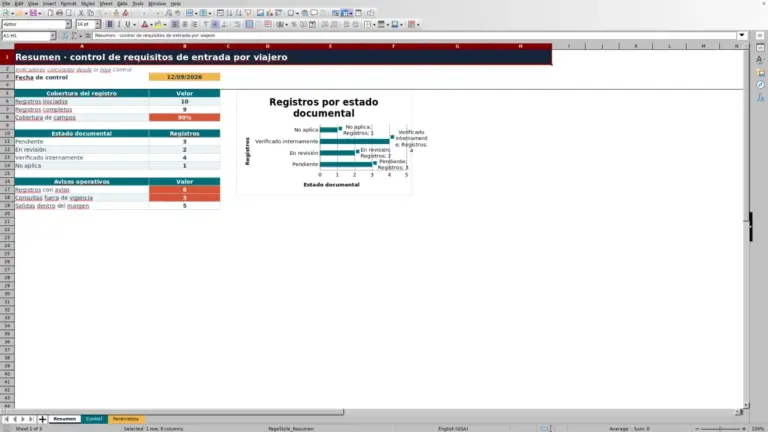The height and width of the screenshot is (432, 768).
Task: Click the Format as Percent icon
Action: tap(294, 24)
